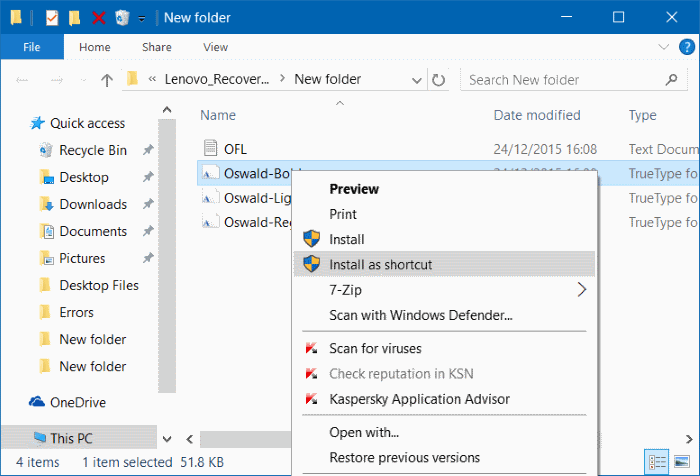
Task: Select the Oswald-Light font file
Action: (258, 198)
